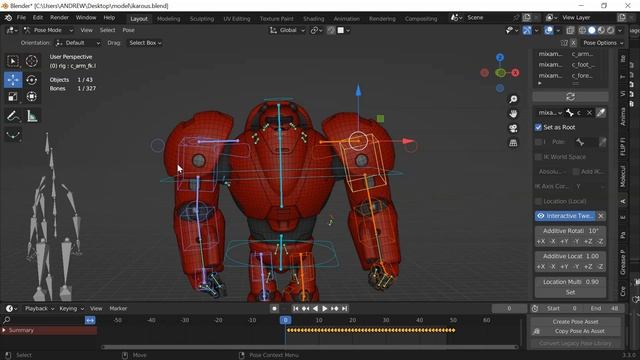
Task: Toggle auto keying record button
Action: tap(274, 309)
